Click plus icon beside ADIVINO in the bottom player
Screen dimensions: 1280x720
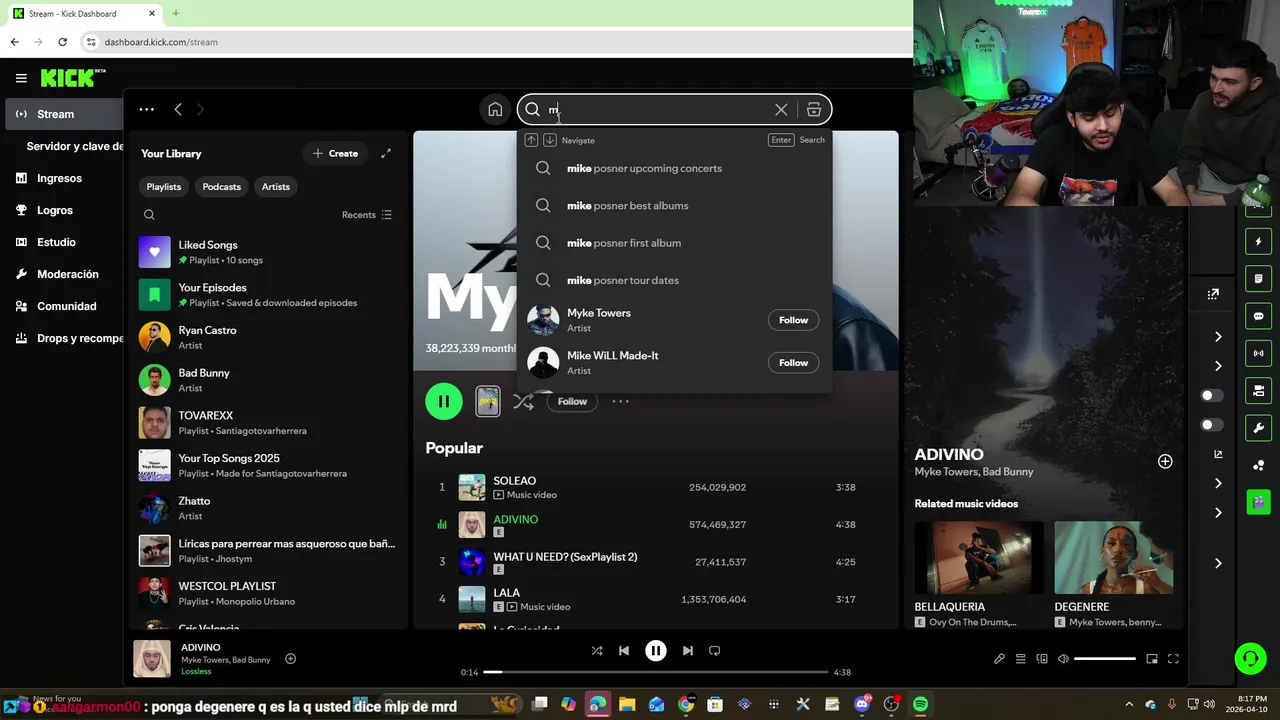(x=291, y=659)
